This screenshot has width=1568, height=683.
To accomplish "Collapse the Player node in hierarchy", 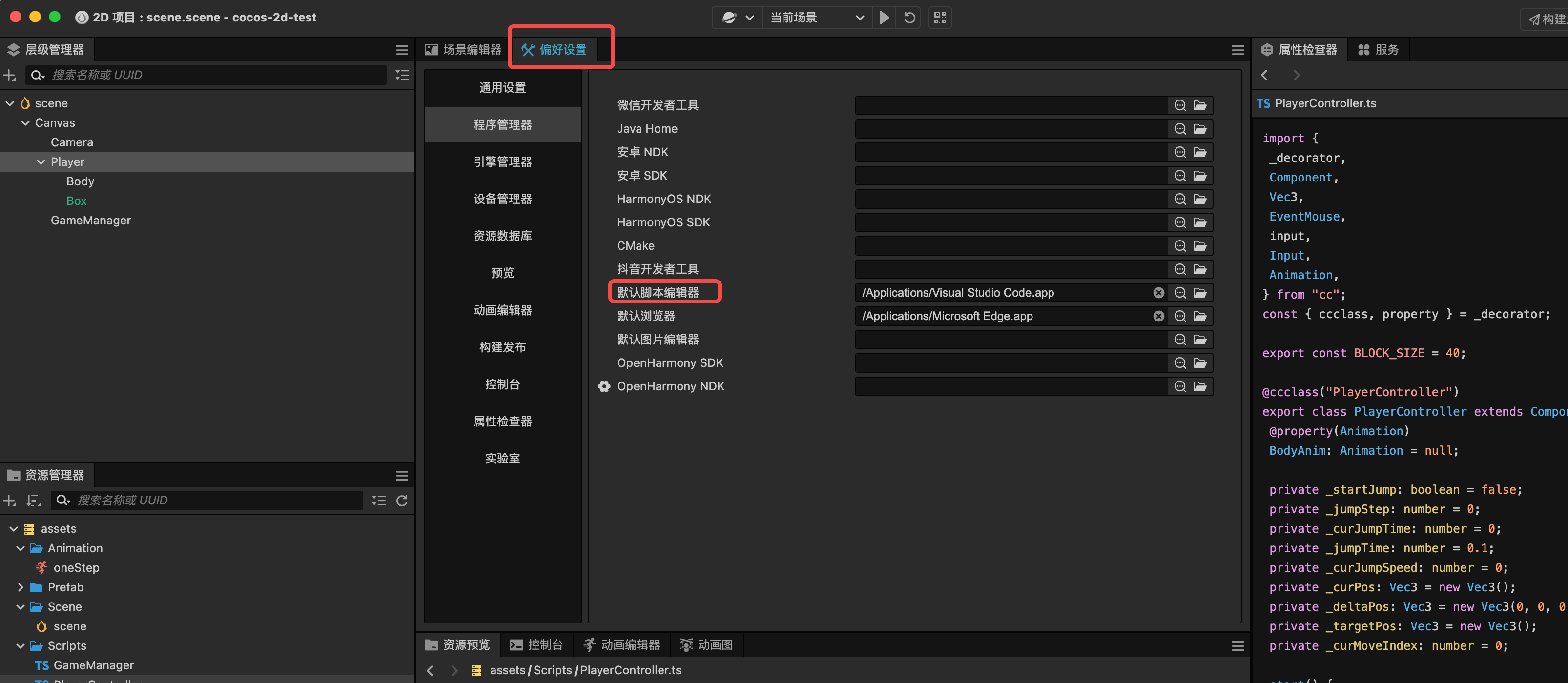I will [41, 162].
